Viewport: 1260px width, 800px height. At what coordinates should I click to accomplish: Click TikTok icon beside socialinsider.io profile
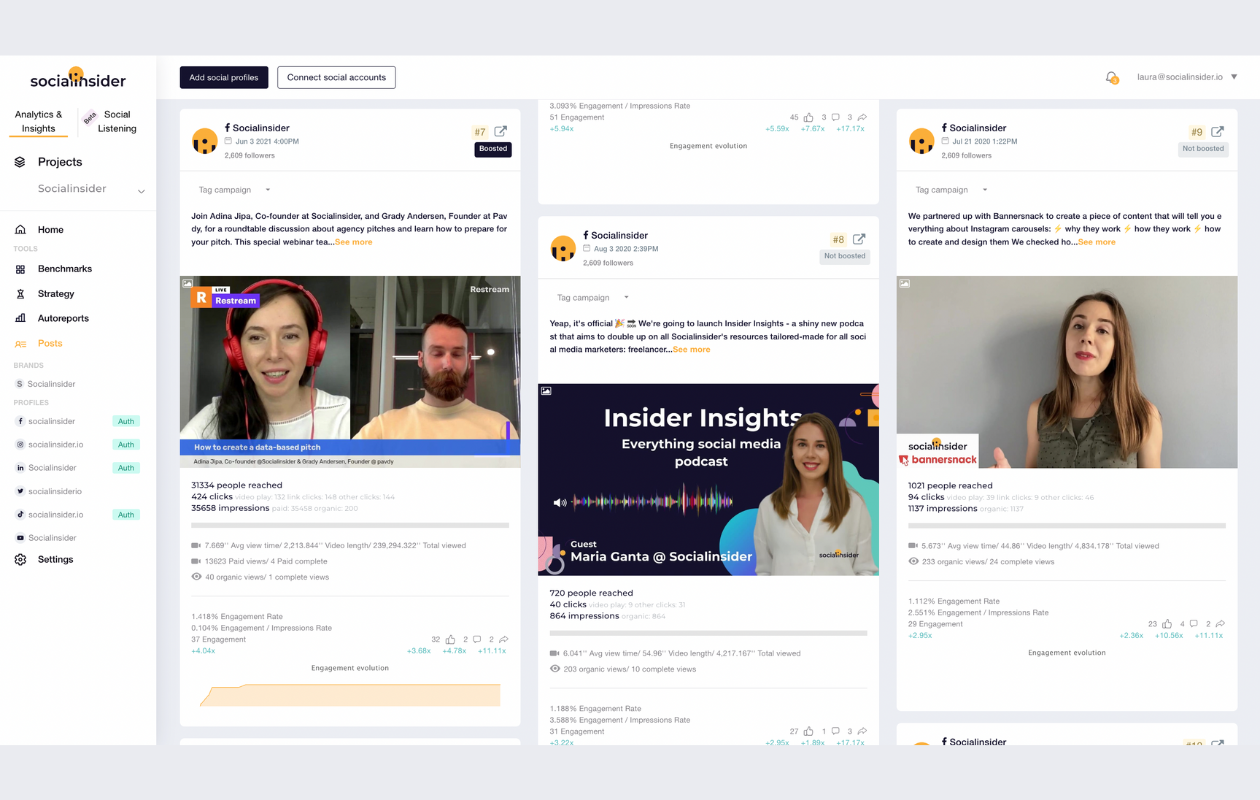[20, 515]
